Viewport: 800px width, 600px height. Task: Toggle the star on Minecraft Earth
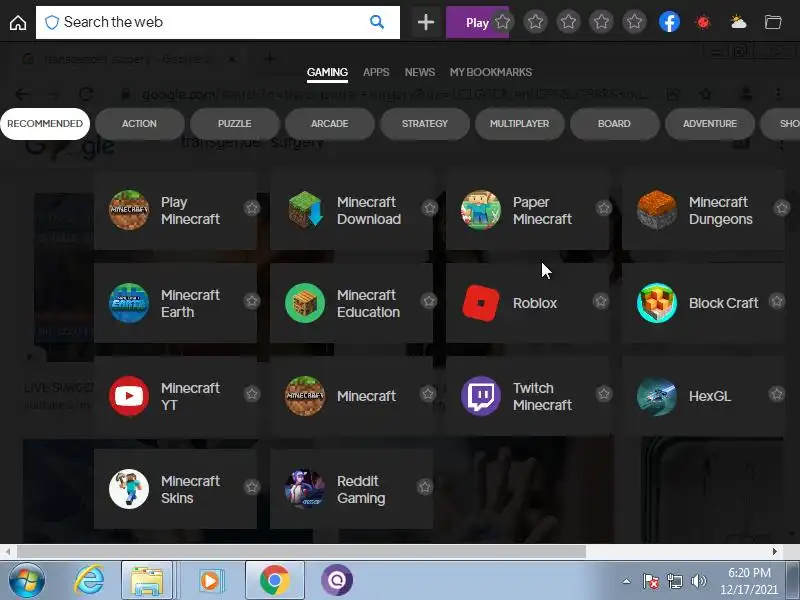click(x=252, y=301)
